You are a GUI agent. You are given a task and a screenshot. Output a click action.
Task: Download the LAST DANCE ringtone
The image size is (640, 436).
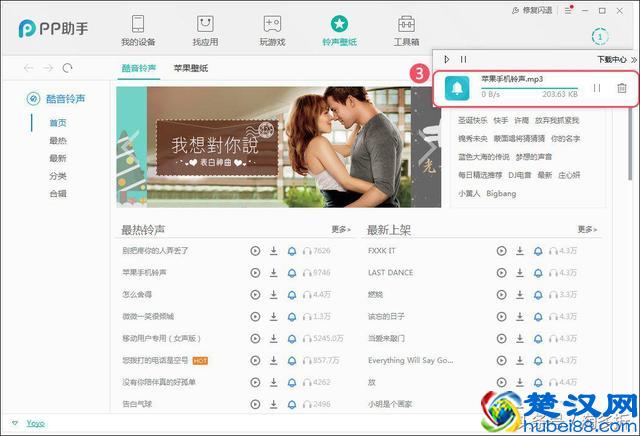[x=520, y=273]
